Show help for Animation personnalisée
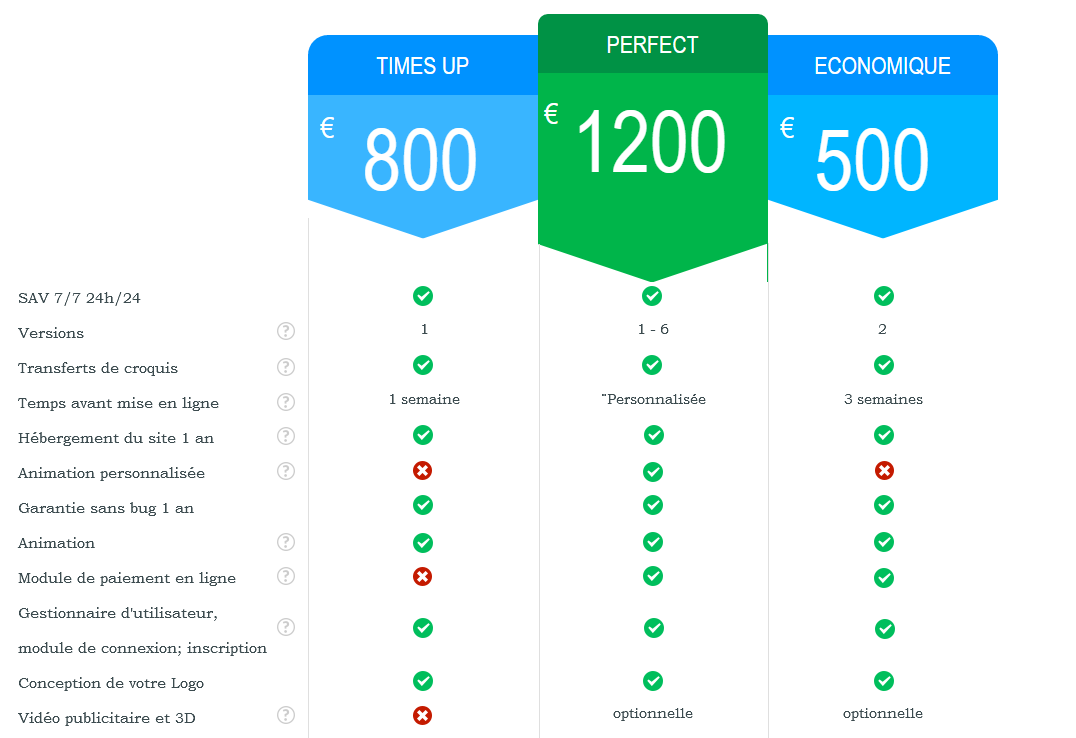This screenshot has height=738, width=1076. tap(286, 471)
